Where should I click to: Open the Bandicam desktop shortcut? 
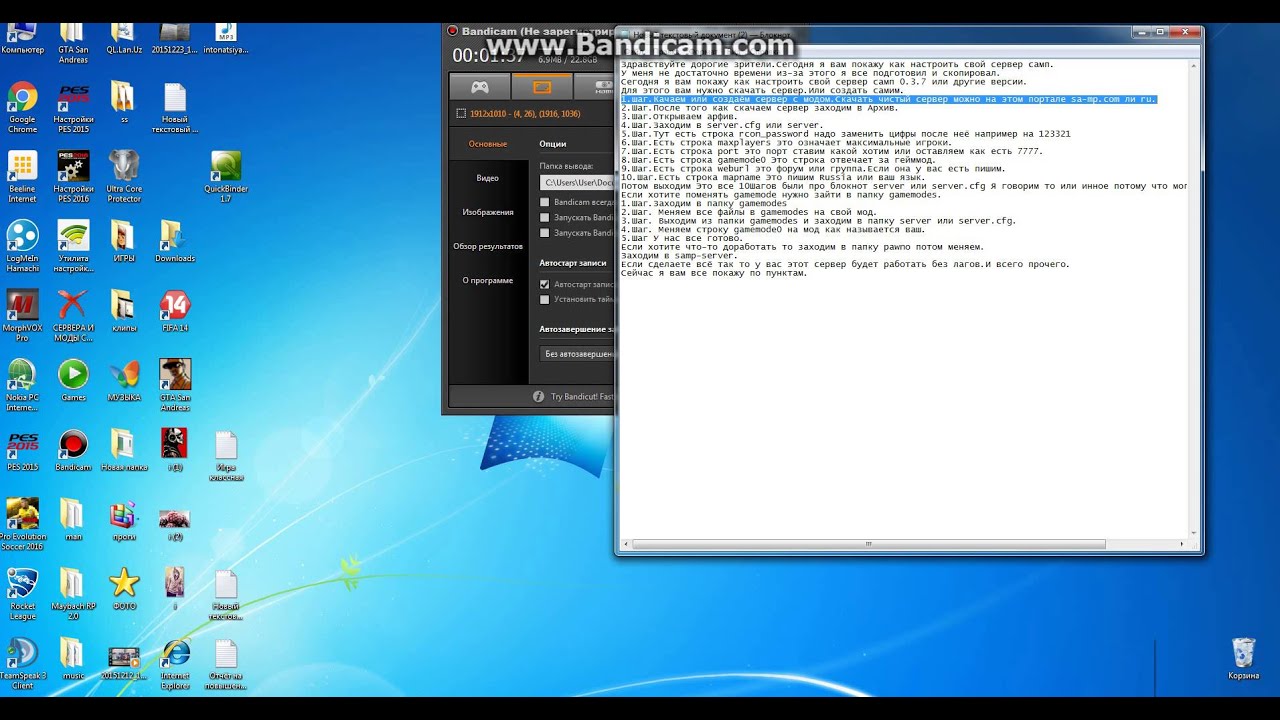[x=73, y=450]
